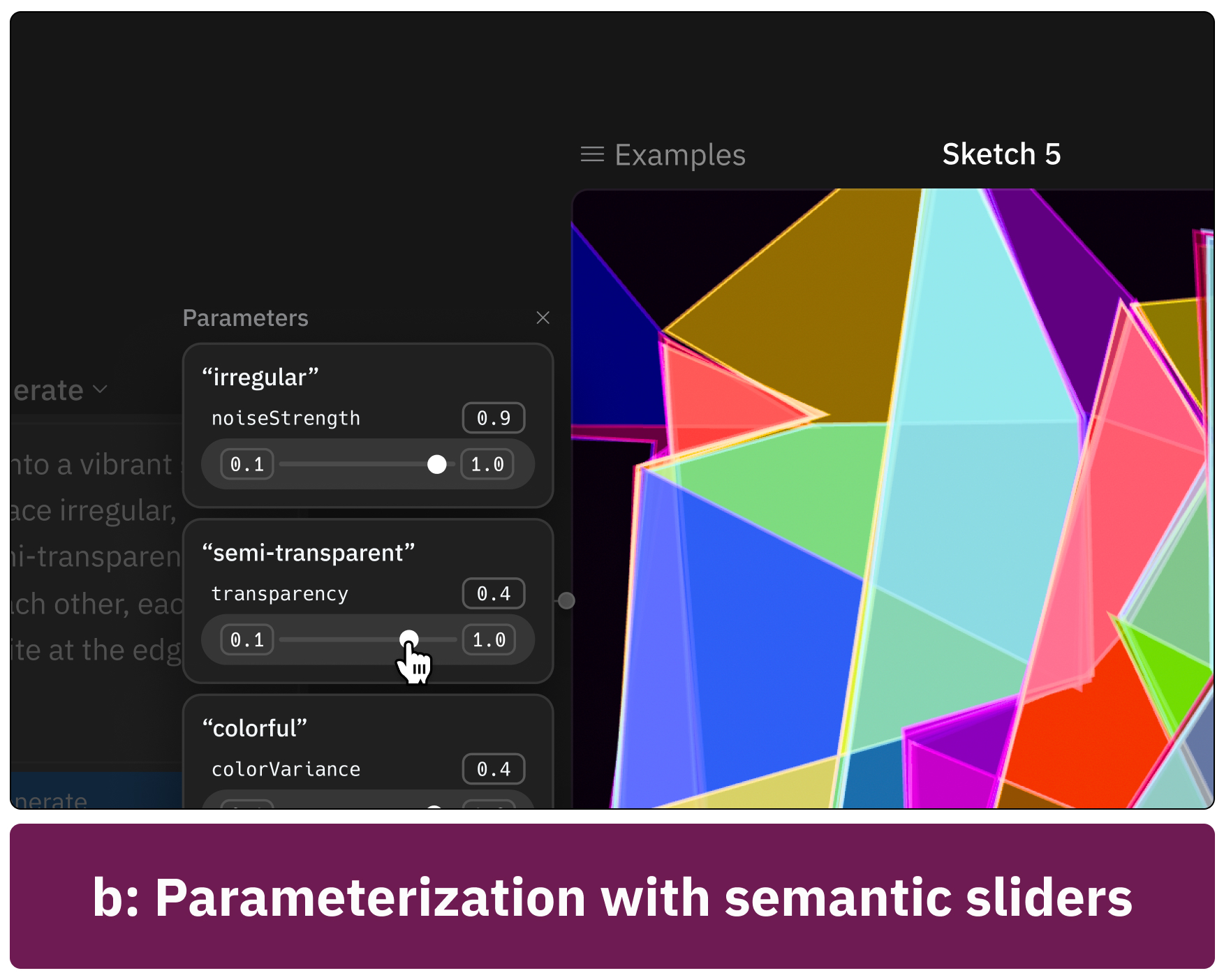Click the Examples label
The image size is (1231, 980).
point(679,155)
